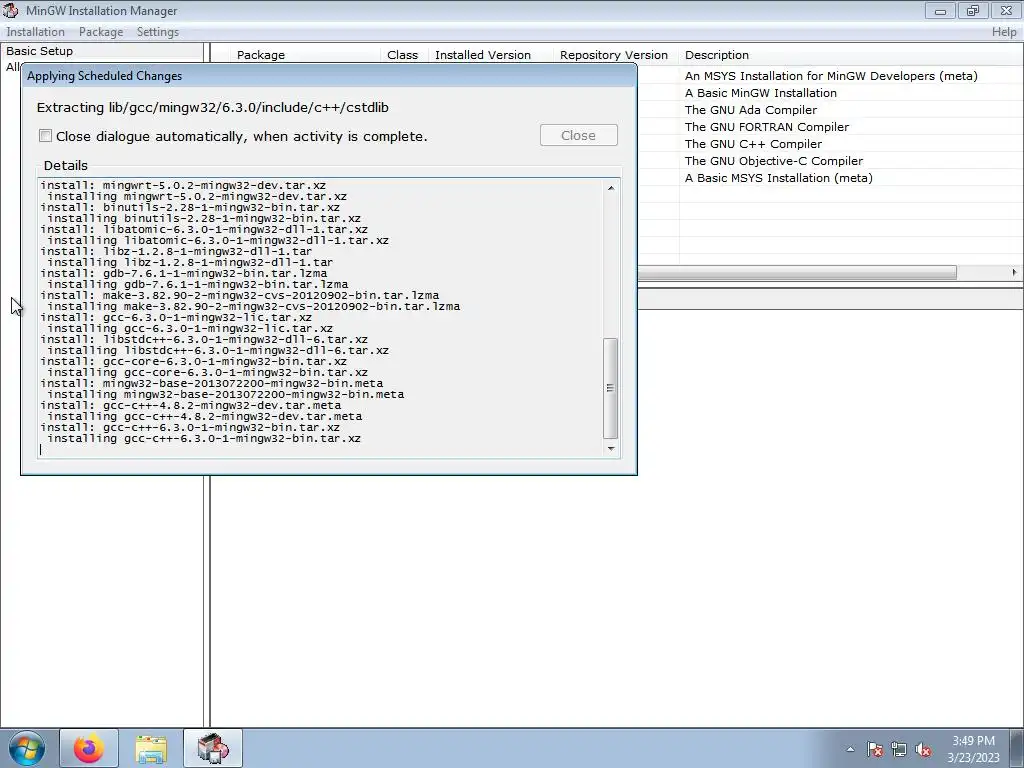Click log line 'installing gdb-7.6.1-1-mingw32-bin.tar.lzma'
This screenshot has height=768, width=1024.
[197, 284]
